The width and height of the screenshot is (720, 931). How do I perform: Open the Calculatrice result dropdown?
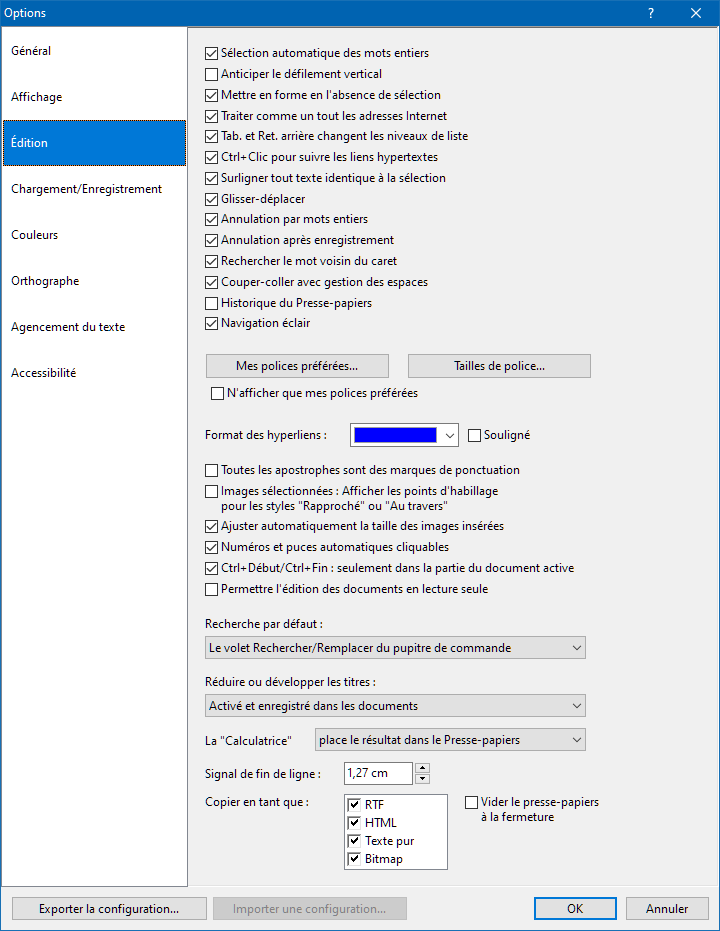coord(450,740)
